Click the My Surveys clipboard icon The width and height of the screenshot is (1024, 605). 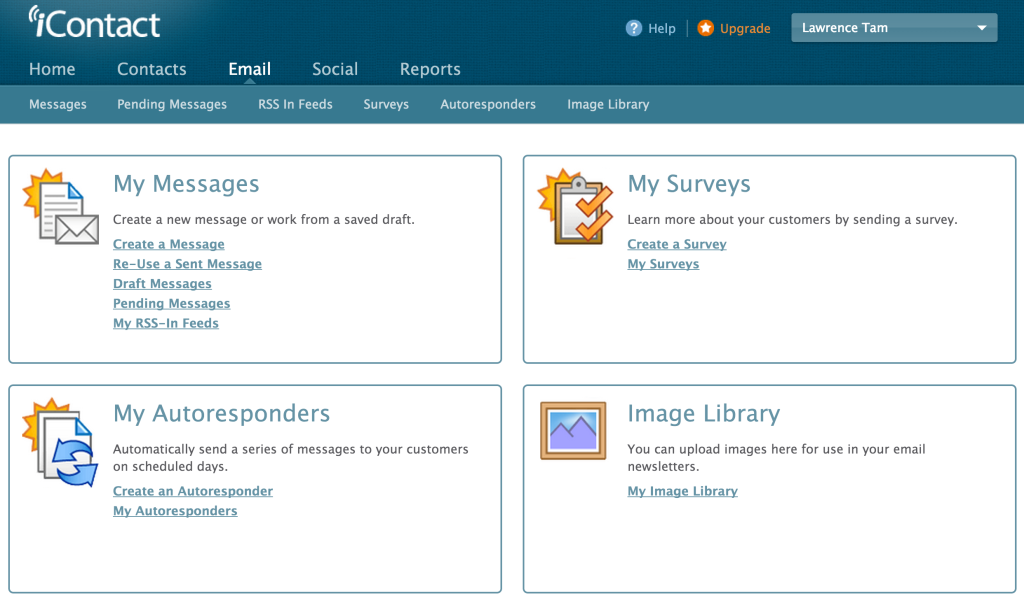tap(575, 207)
